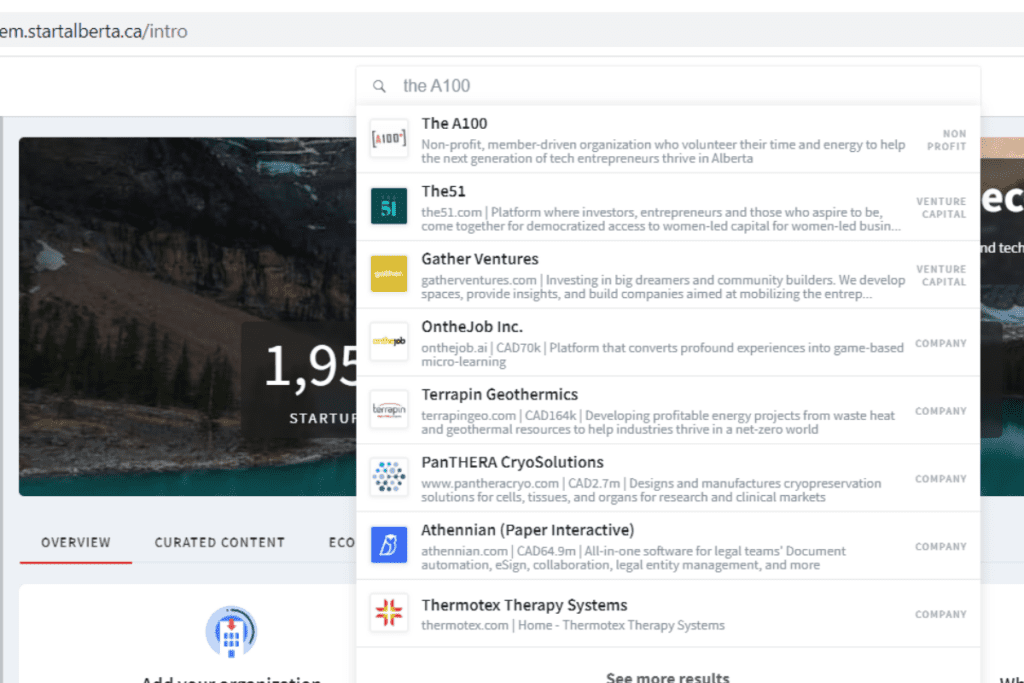Screen dimensions: 1024x683
Task: Click the Add your organization building icon
Action: click(x=231, y=631)
